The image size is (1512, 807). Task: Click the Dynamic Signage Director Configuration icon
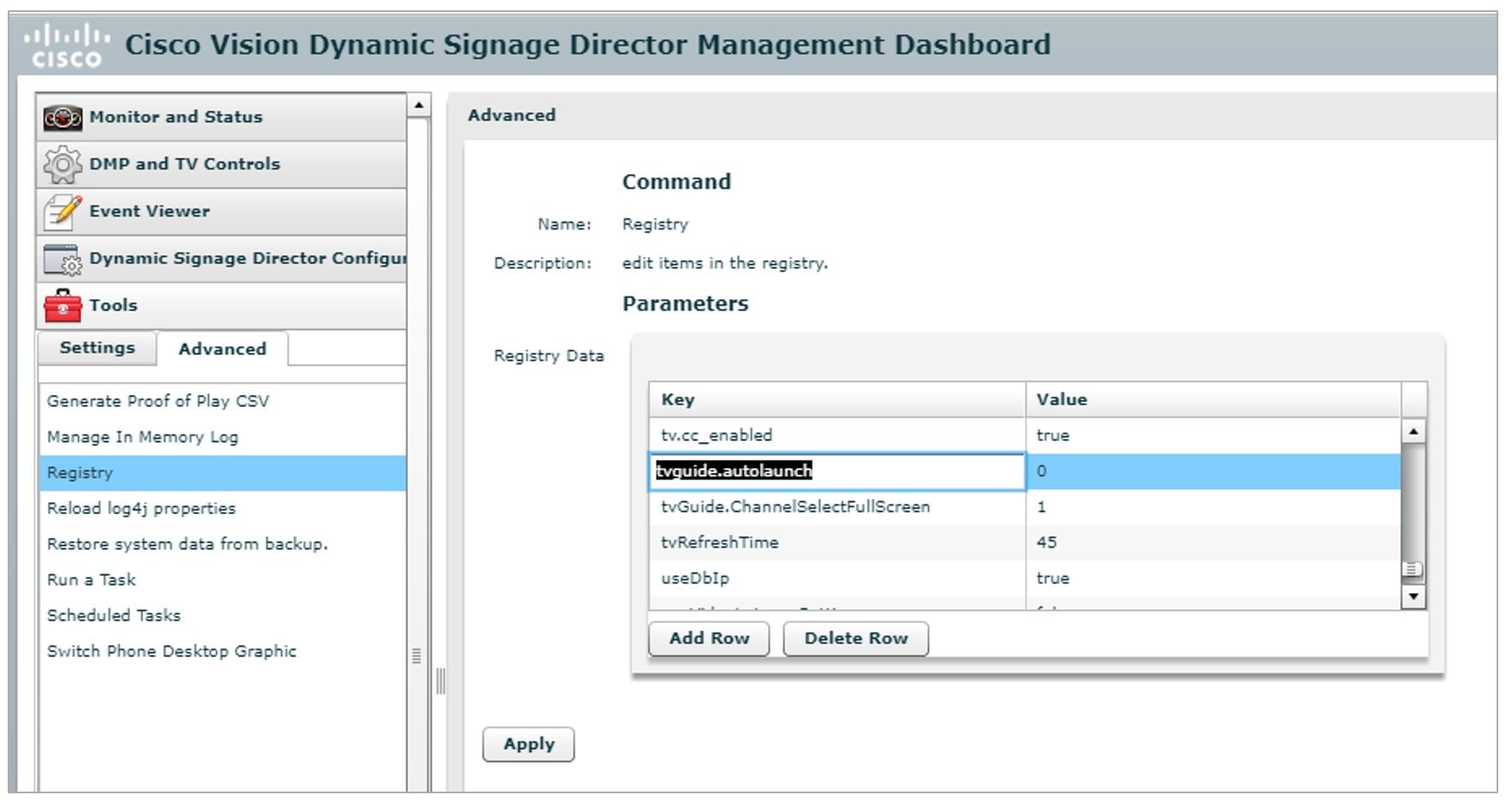click(x=63, y=260)
